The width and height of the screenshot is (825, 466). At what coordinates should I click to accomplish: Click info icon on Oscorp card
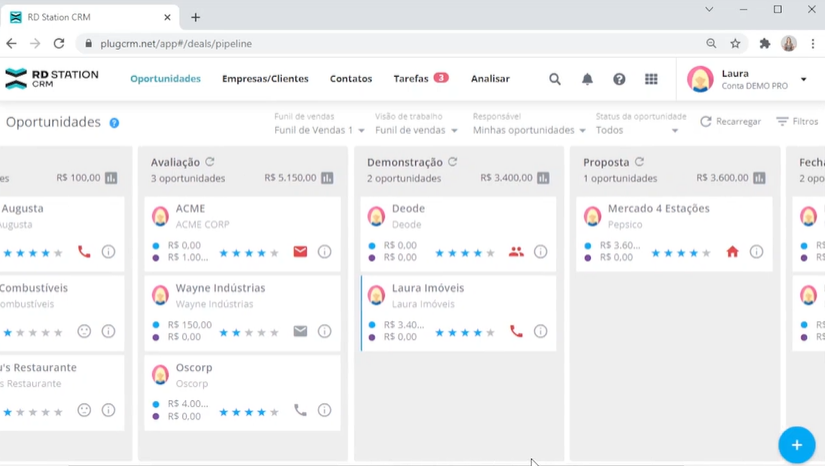325,410
